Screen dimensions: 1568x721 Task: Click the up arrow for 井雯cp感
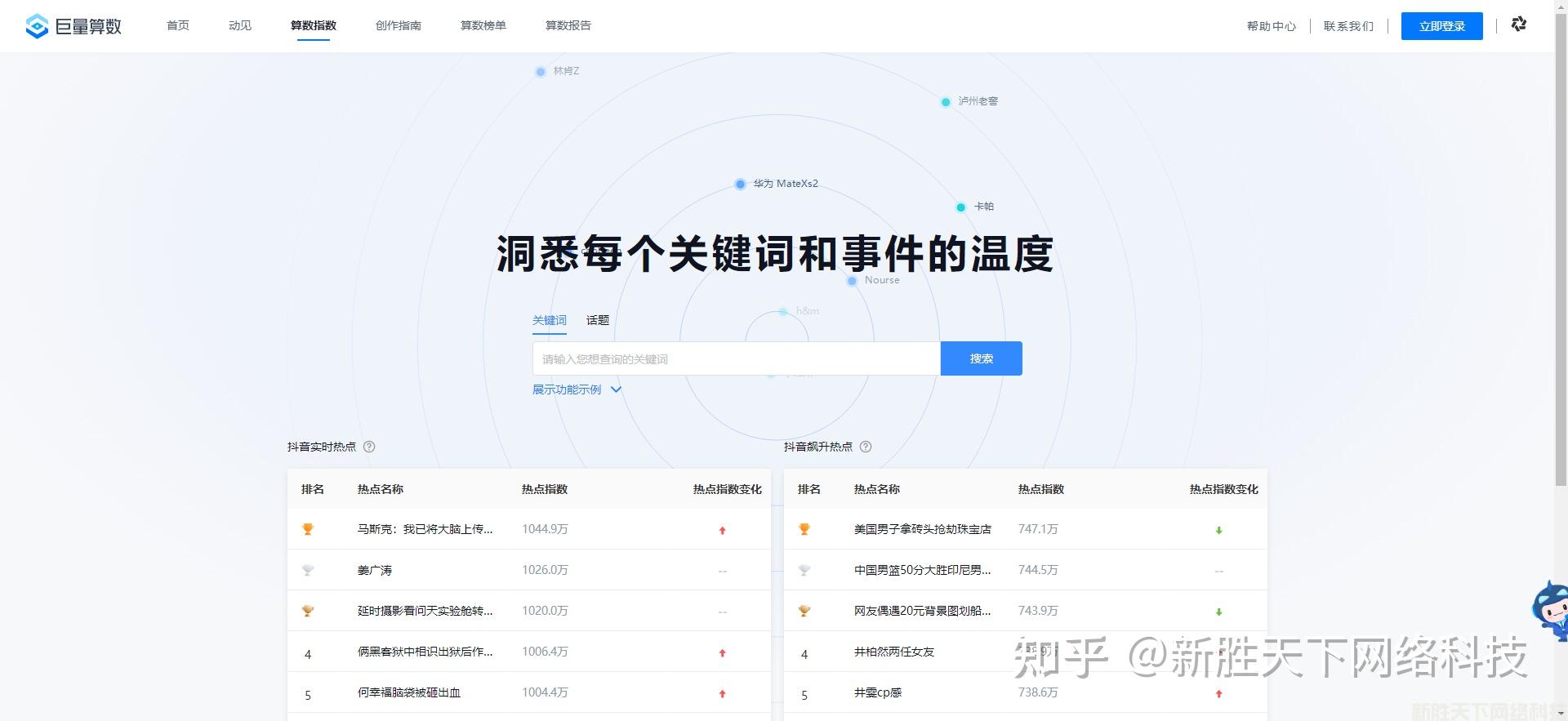click(x=1218, y=693)
